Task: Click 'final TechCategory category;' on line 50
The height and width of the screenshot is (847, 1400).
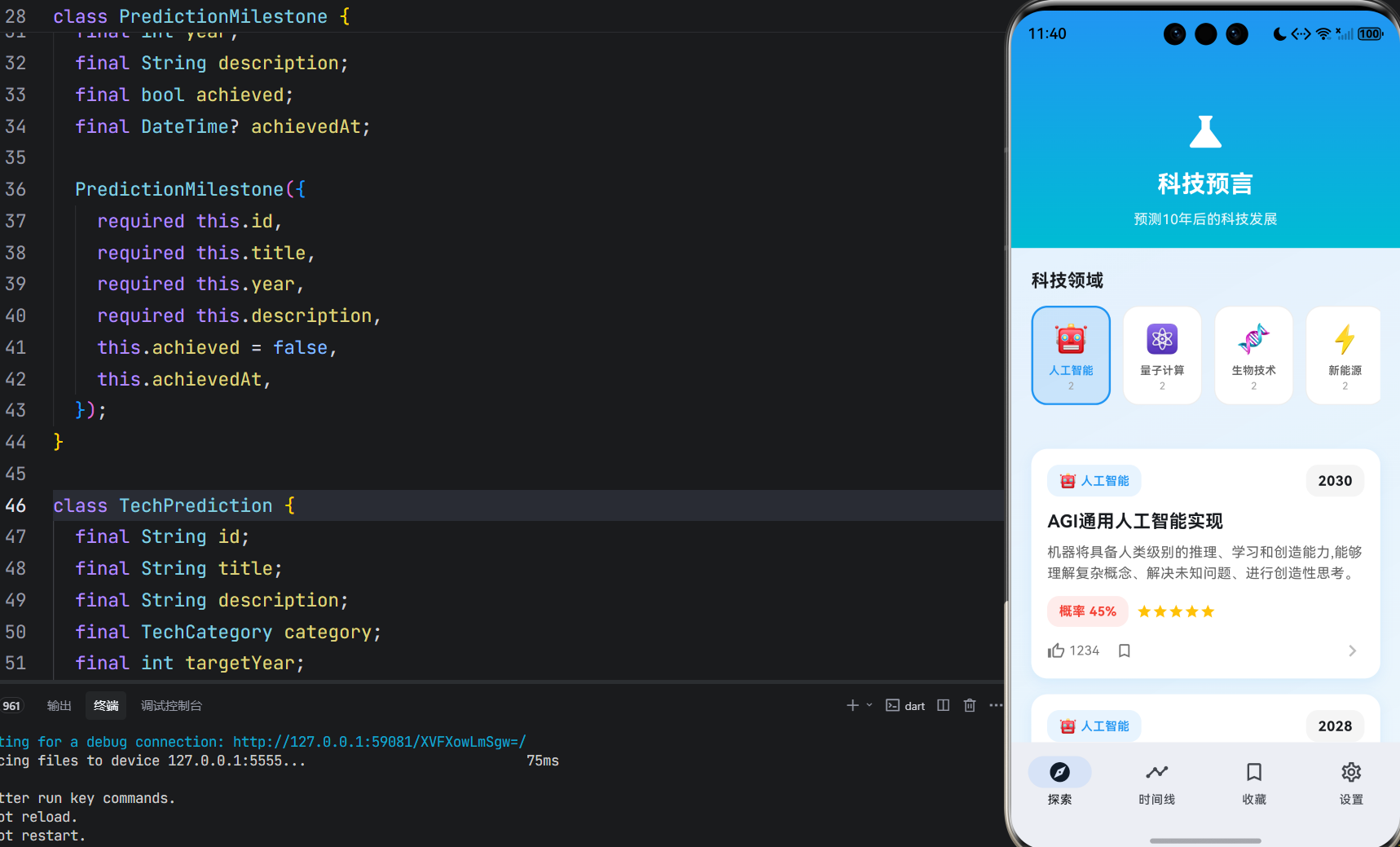Action: (x=228, y=632)
